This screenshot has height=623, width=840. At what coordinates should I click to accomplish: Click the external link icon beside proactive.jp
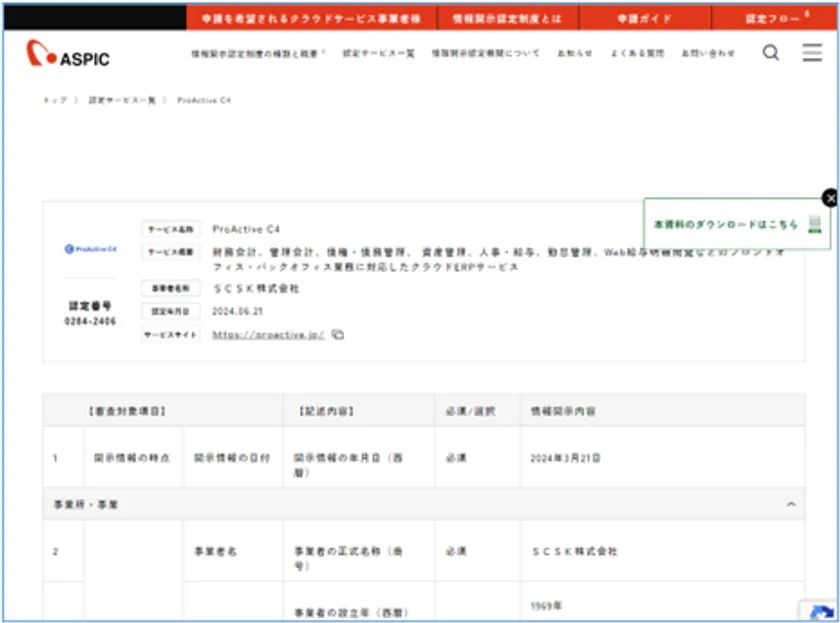point(338,335)
